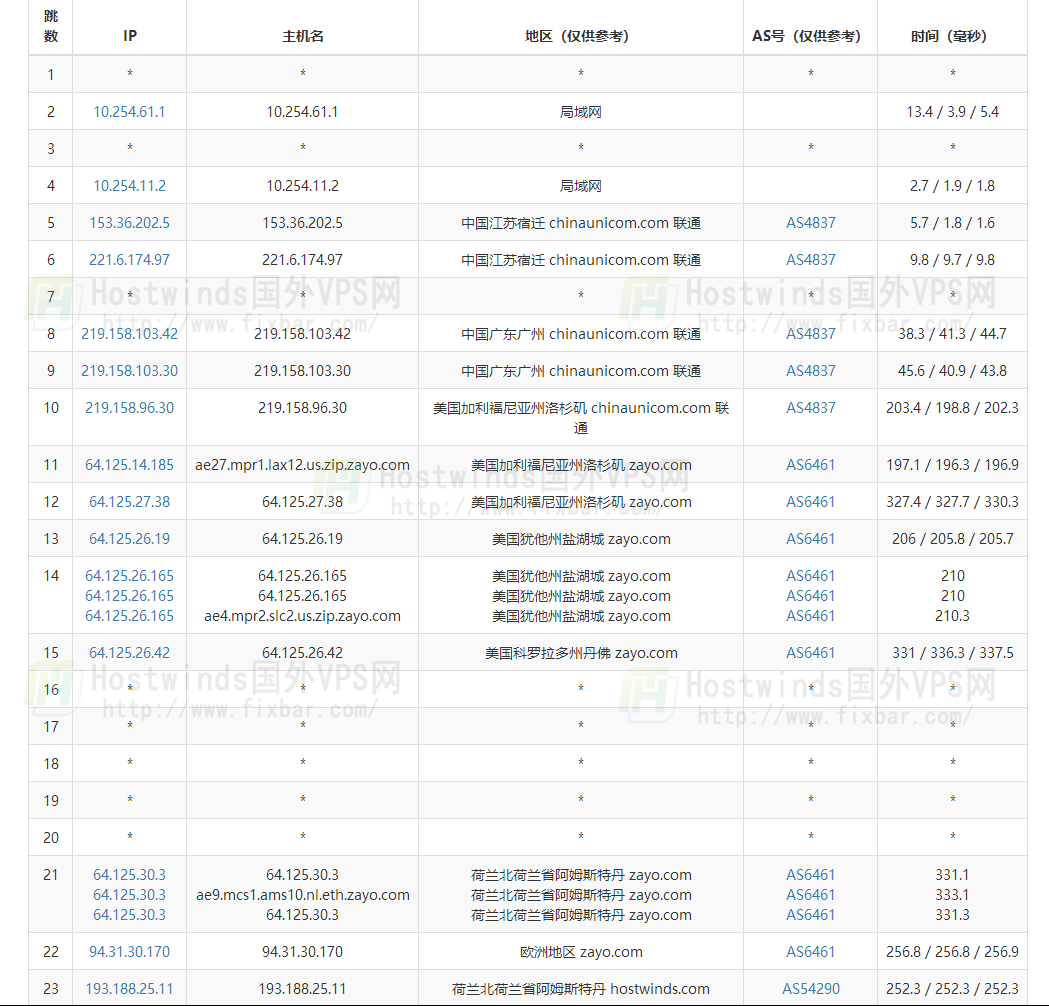Click time value 327.4 / 327.7 / 330.3
Viewport: 1049px width, 1006px height.
(952, 502)
